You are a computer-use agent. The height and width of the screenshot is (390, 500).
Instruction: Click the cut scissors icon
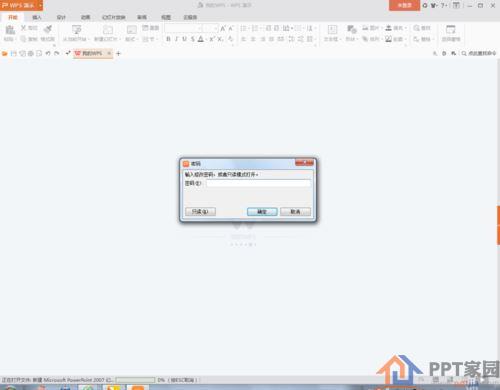(x=23, y=28)
